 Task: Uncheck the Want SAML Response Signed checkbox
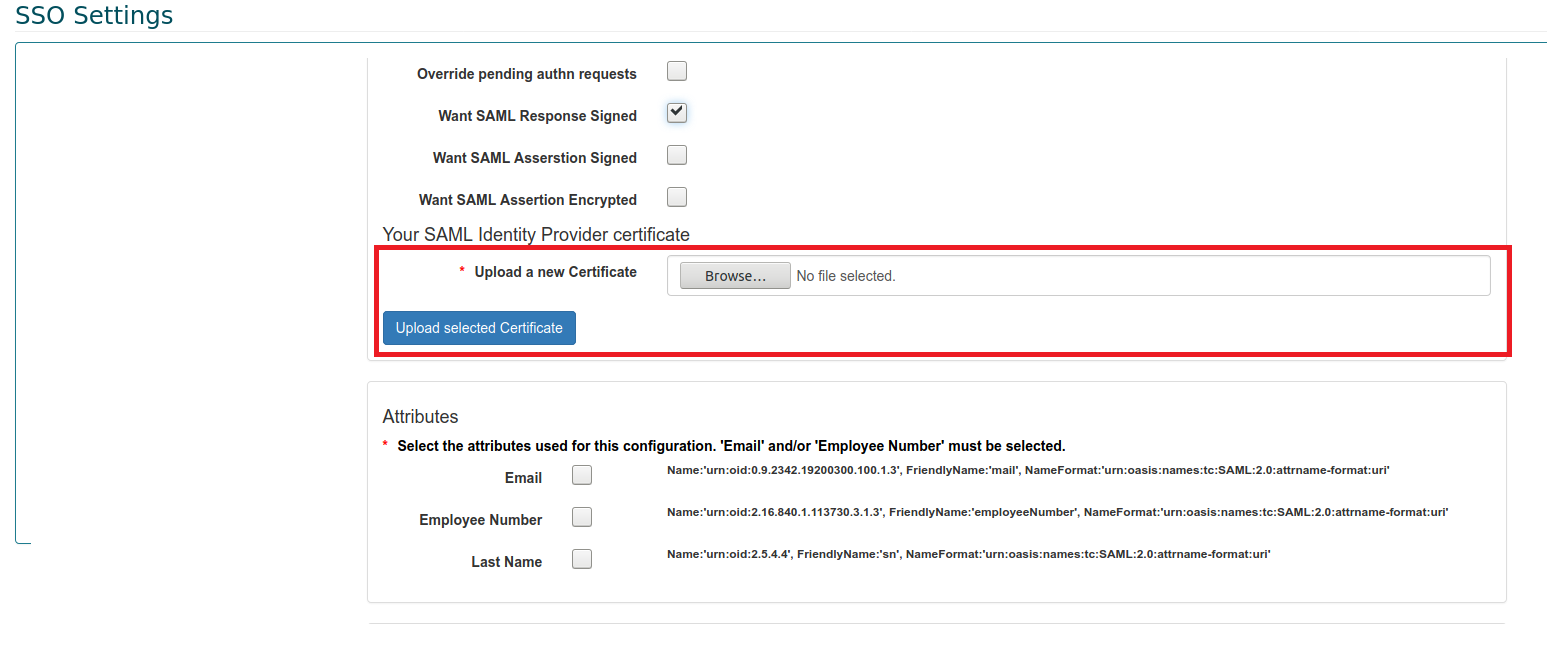[x=677, y=113]
